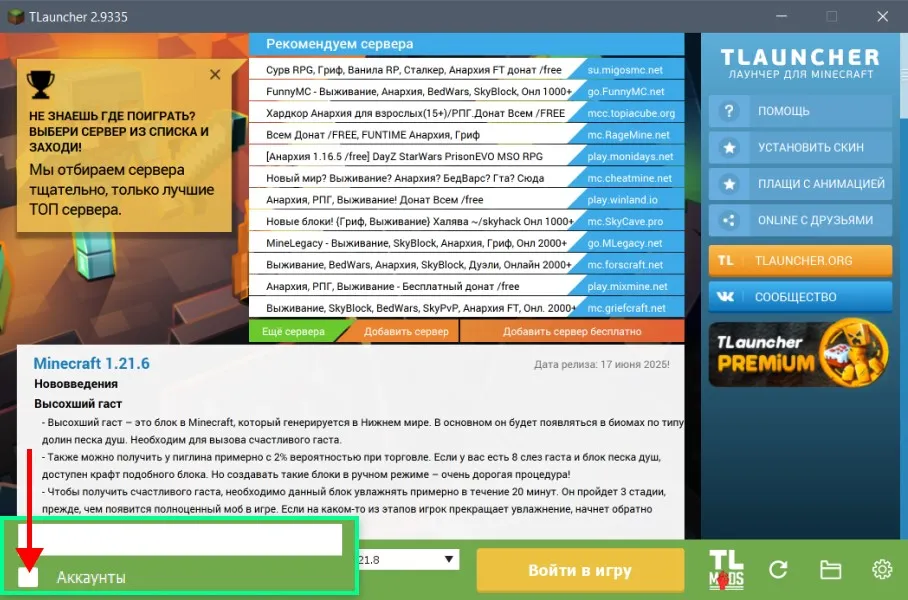Minimize the TLauncher window
The image size is (908, 600).
coord(781,16)
